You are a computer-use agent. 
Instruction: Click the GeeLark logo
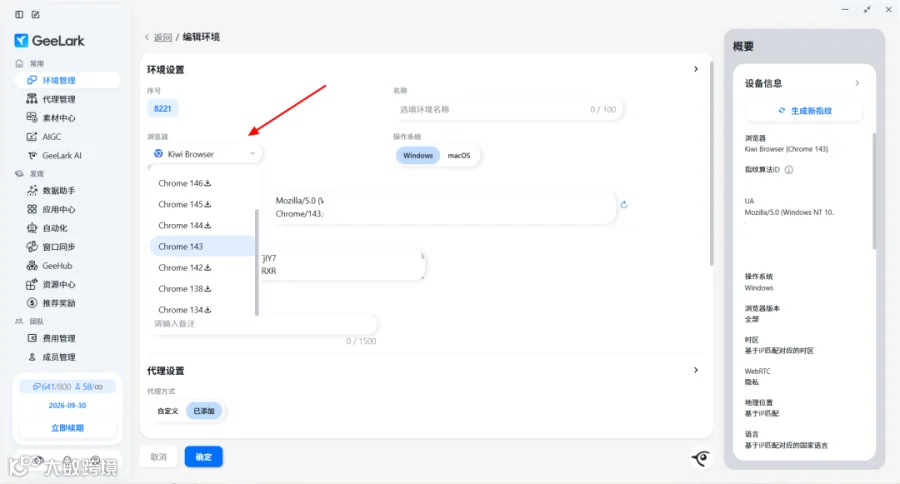pos(49,40)
